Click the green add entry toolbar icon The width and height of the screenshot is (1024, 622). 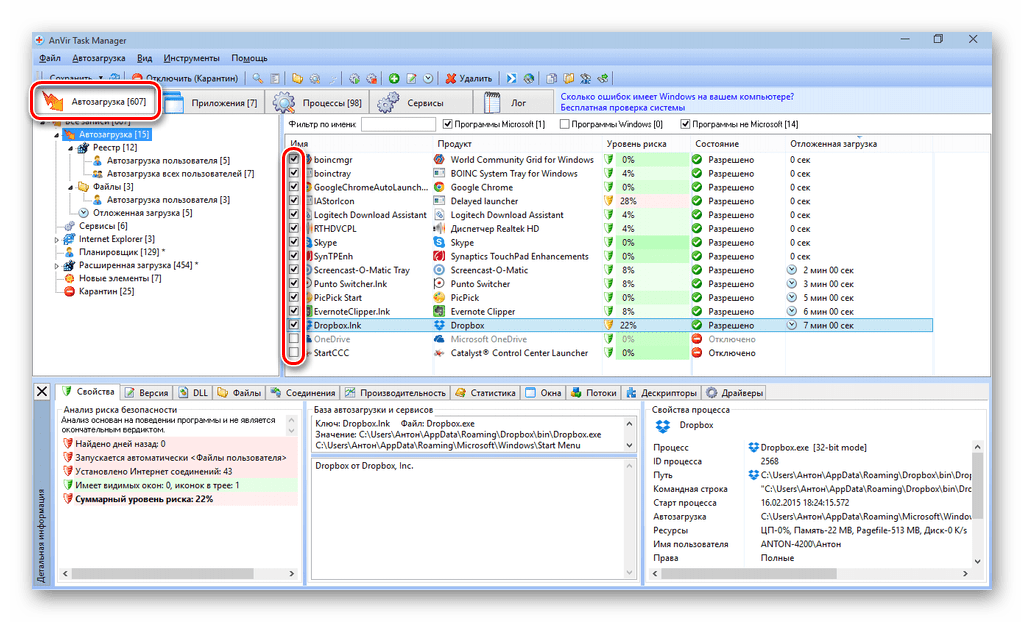[x=394, y=78]
